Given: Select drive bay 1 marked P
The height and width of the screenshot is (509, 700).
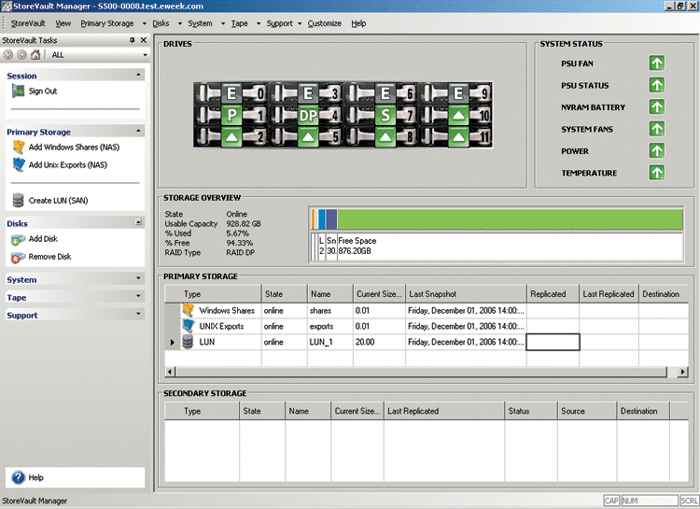Looking at the screenshot, I should pyautogui.click(x=231, y=115).
